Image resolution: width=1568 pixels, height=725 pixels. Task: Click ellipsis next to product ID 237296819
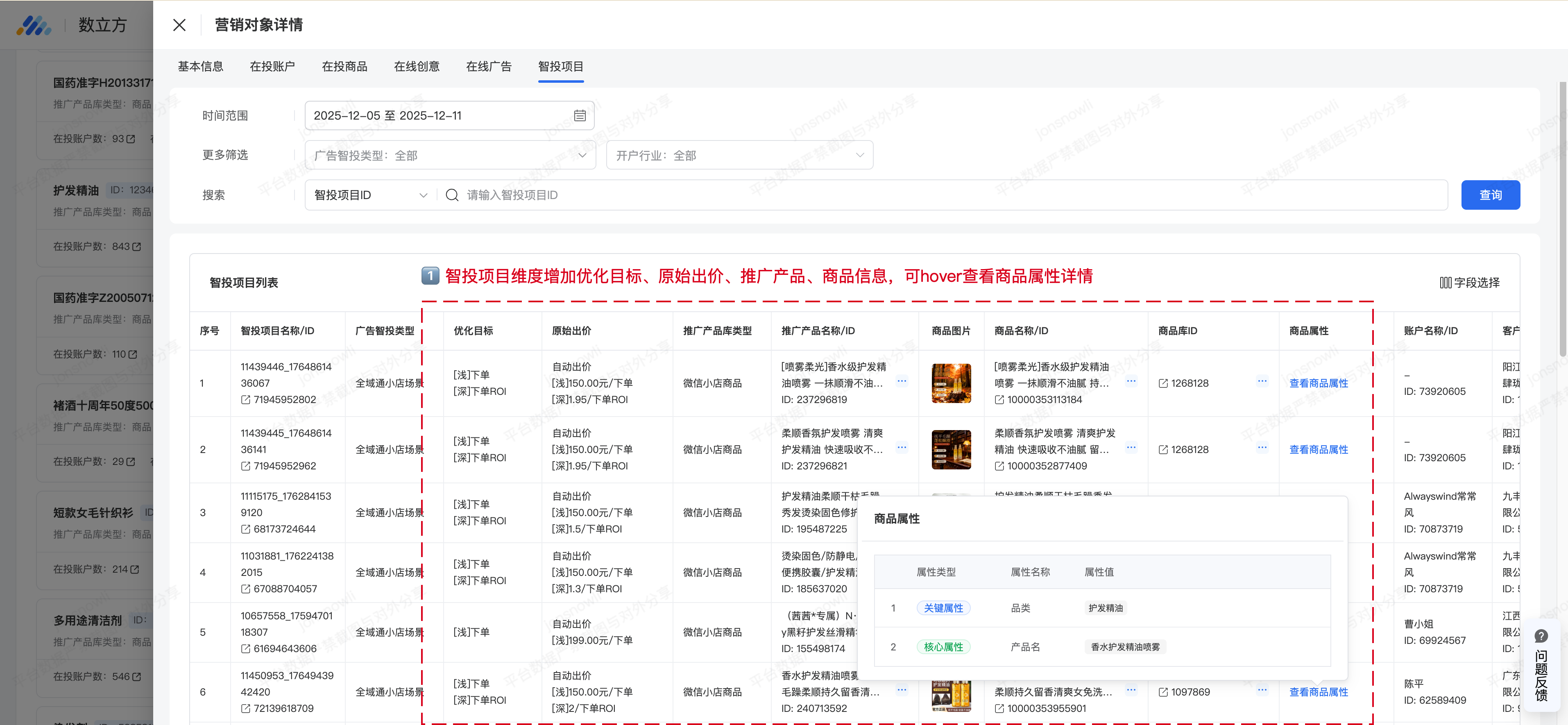[x=902, y=381]
